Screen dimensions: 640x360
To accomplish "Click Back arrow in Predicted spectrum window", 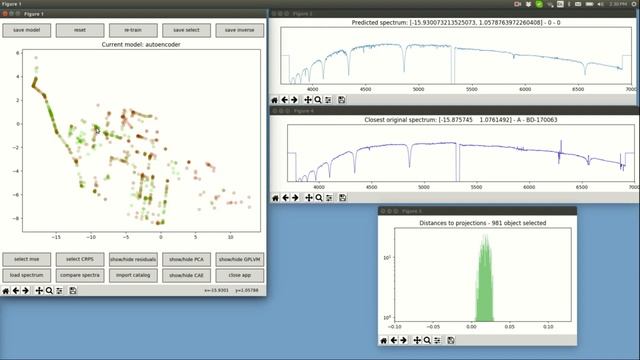I will pyautogui.click(x=284, y=100).
